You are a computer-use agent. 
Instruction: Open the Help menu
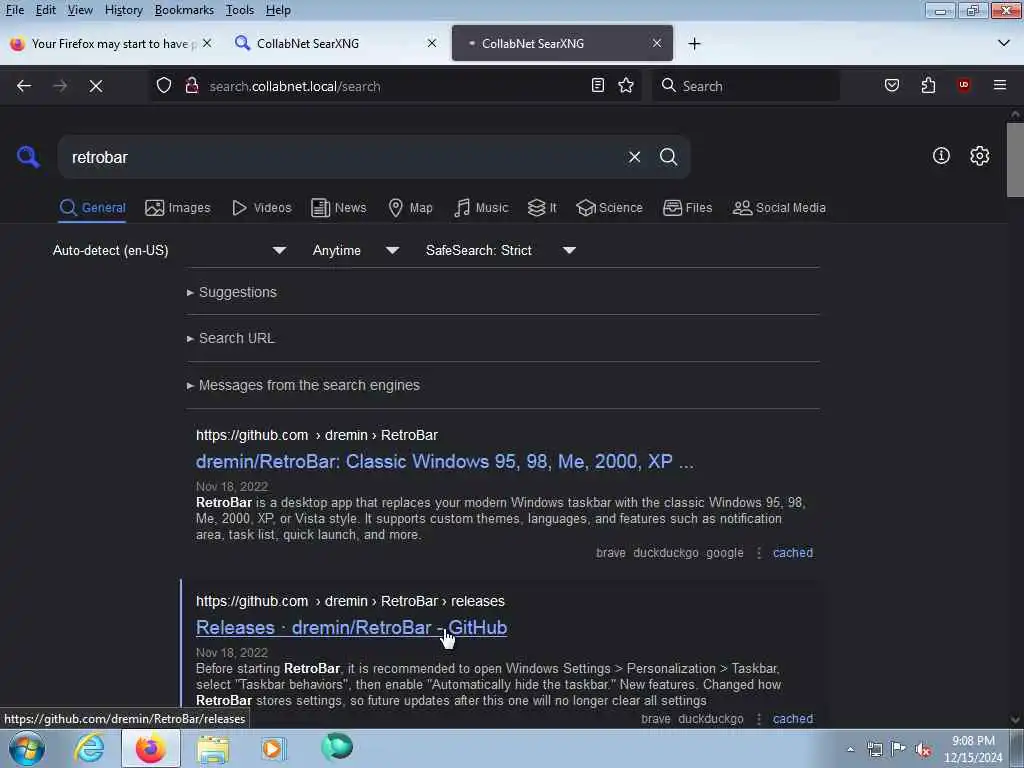pos(278,10)
